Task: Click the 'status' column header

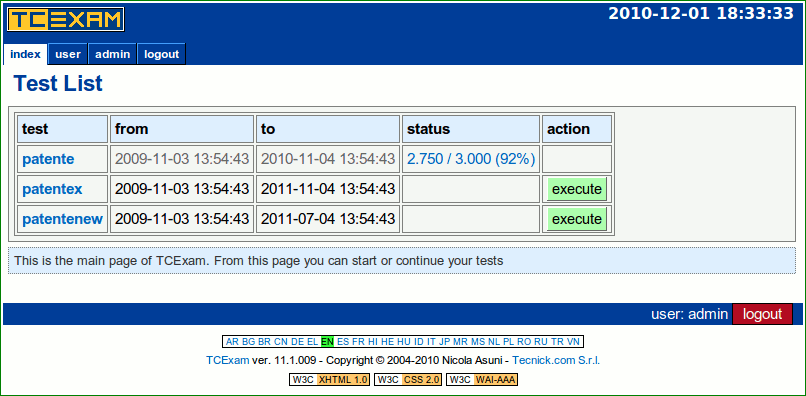Action: tap(471, 129)
